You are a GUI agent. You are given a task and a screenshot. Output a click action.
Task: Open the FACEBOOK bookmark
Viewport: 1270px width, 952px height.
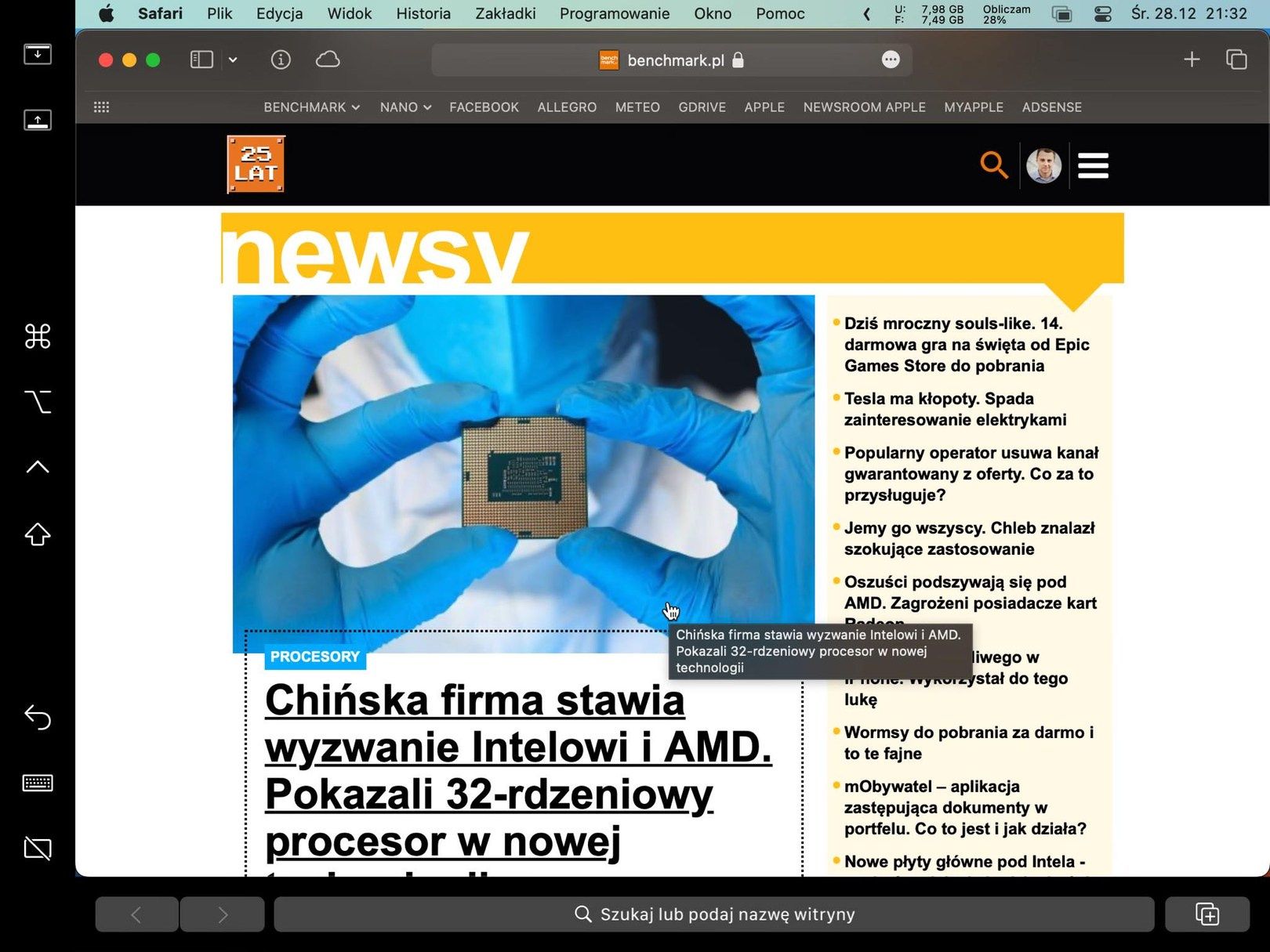(484, 107)
